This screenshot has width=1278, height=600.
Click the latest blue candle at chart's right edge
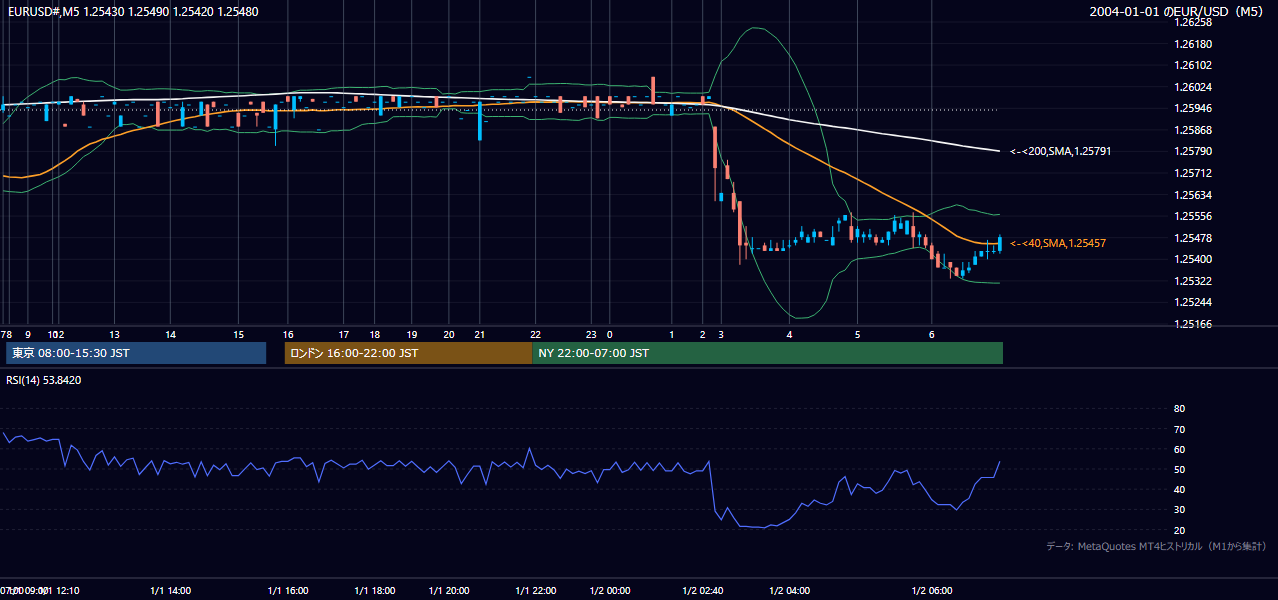(999, 243)
